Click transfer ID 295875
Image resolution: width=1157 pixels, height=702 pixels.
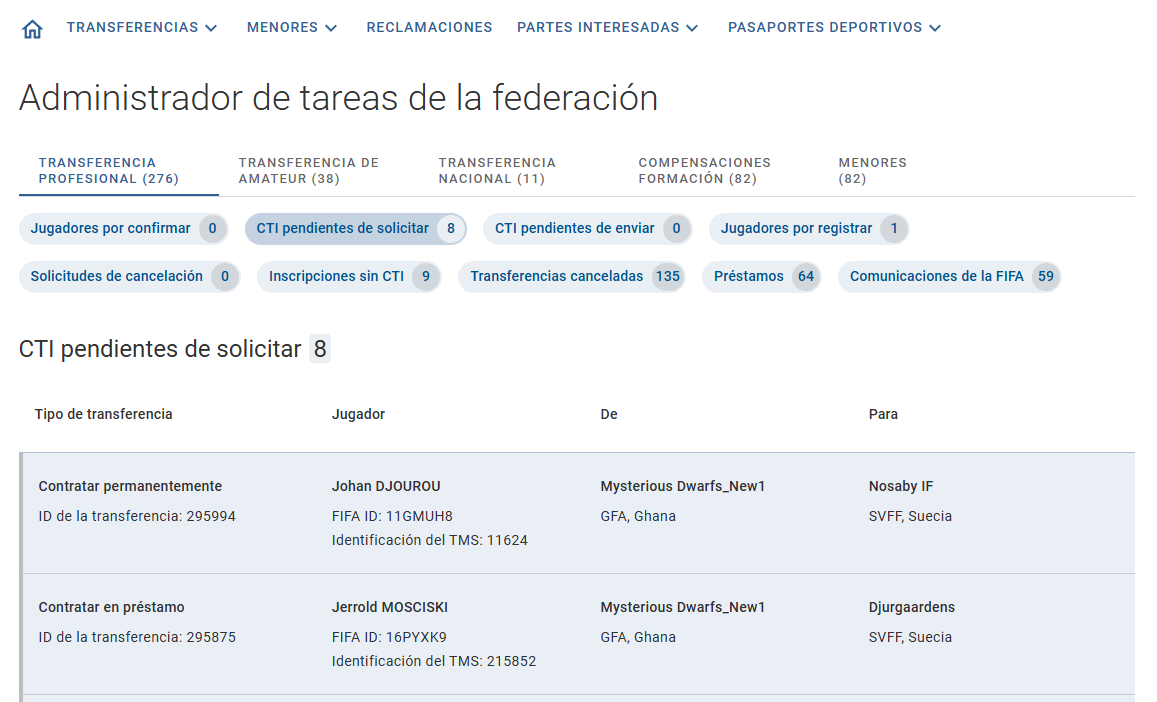pyautogui.click(x=137, y=637)
